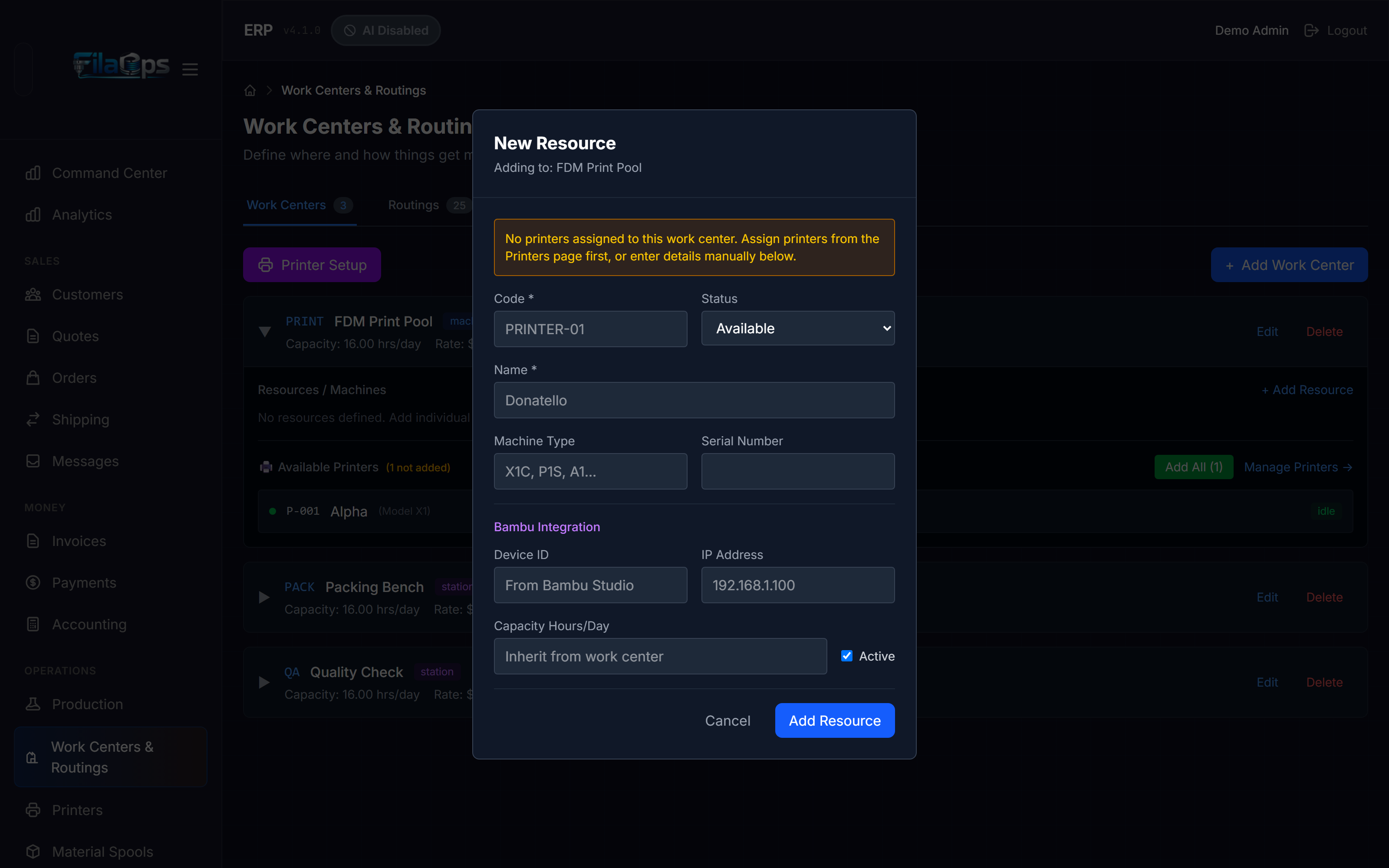The height and width of the screenshot is (868, 1389).
Task: Click the Payments dollar icon
Action: 33,583
